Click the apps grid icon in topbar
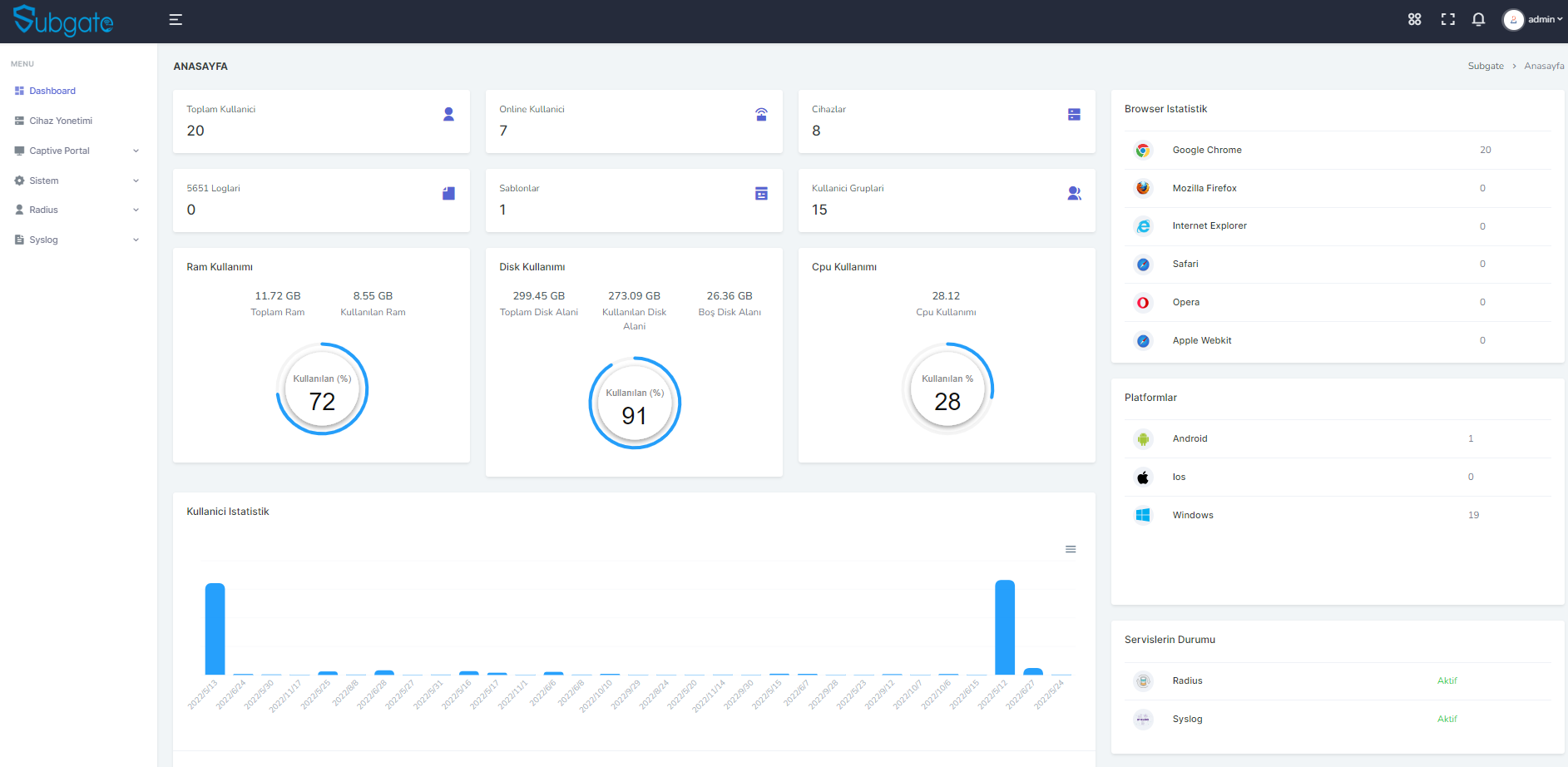The width and height of the screenshot is (1568, 767). click(1414, 19)
